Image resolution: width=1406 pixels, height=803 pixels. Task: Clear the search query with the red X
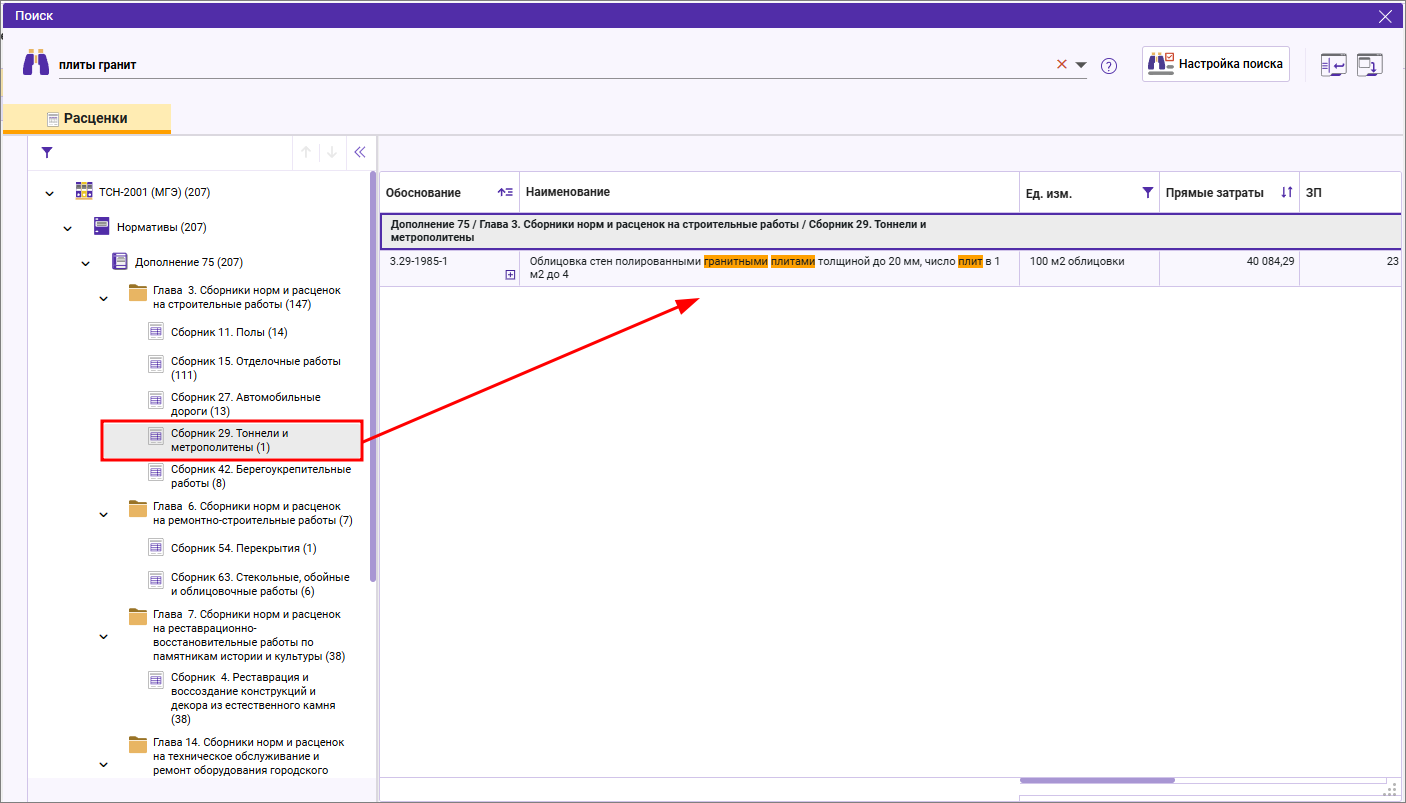[1062, 64]
